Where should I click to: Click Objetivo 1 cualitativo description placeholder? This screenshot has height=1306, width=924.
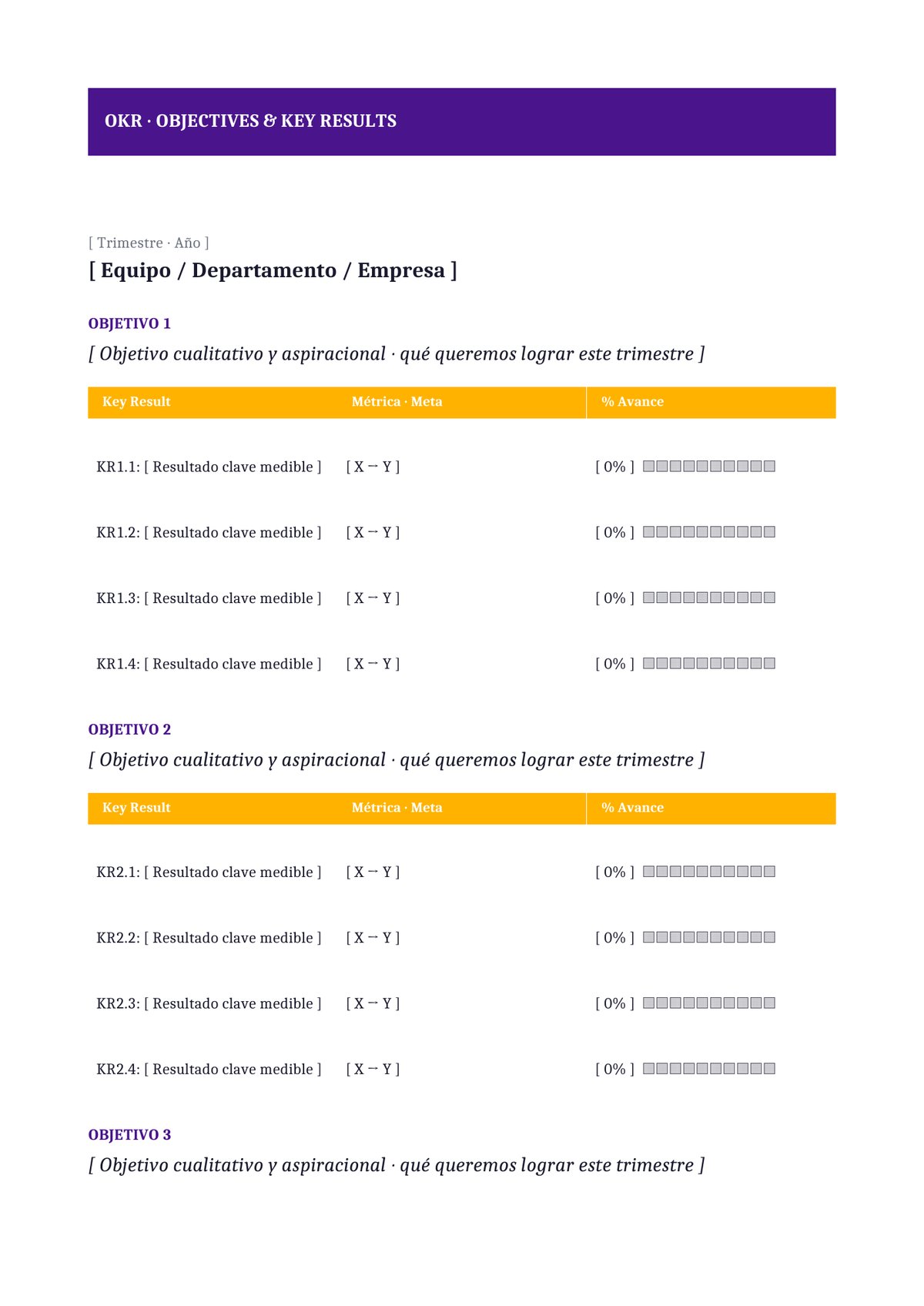pos(397,354)
